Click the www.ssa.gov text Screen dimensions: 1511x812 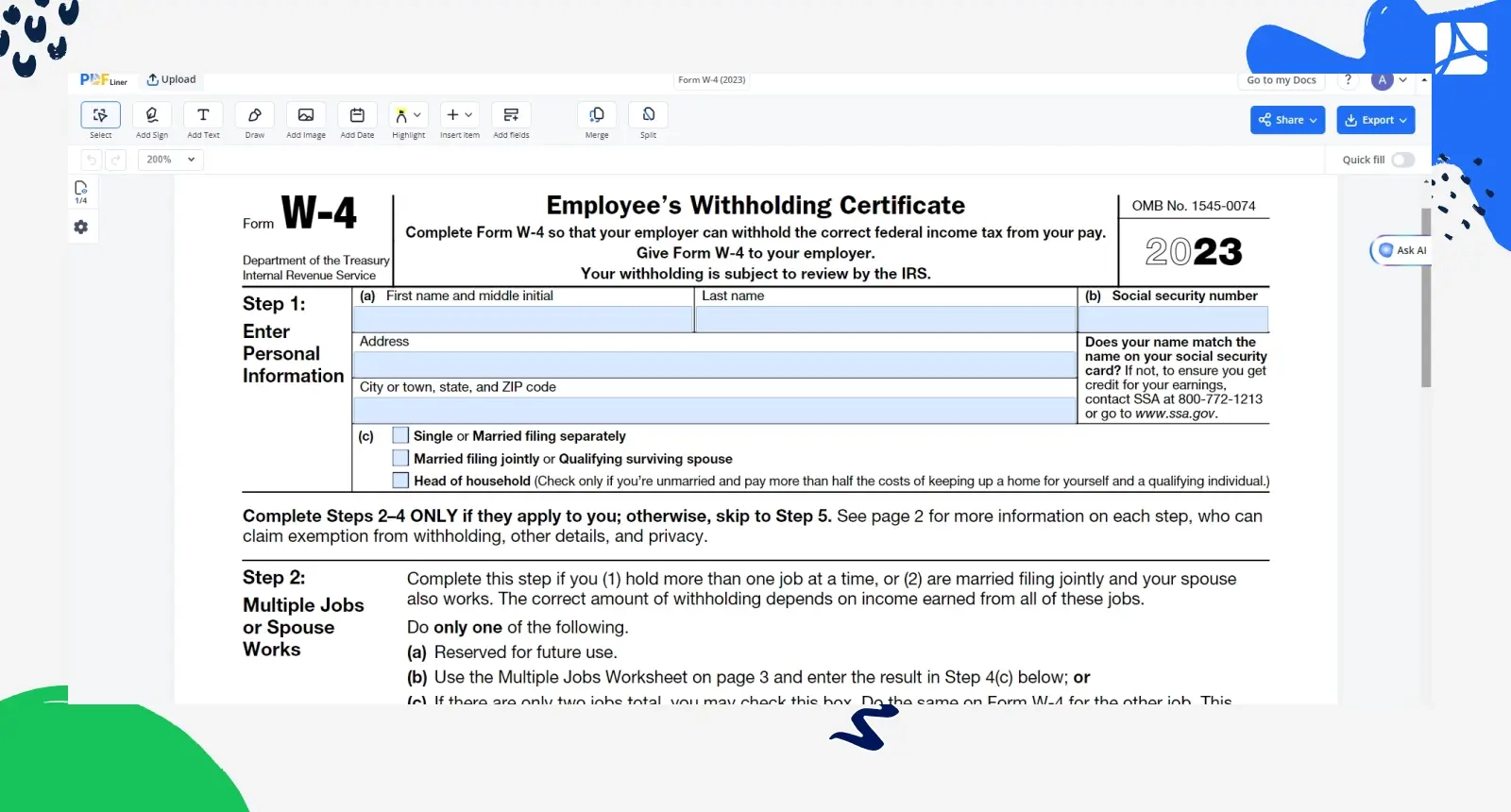(x=1175, y=414)
